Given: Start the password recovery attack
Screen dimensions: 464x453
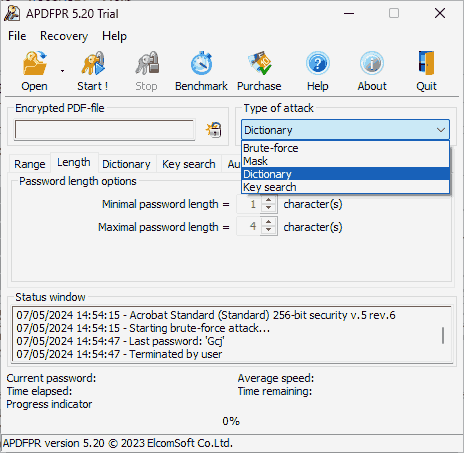Looking at the screenshot, I should (x=93, y=71).
